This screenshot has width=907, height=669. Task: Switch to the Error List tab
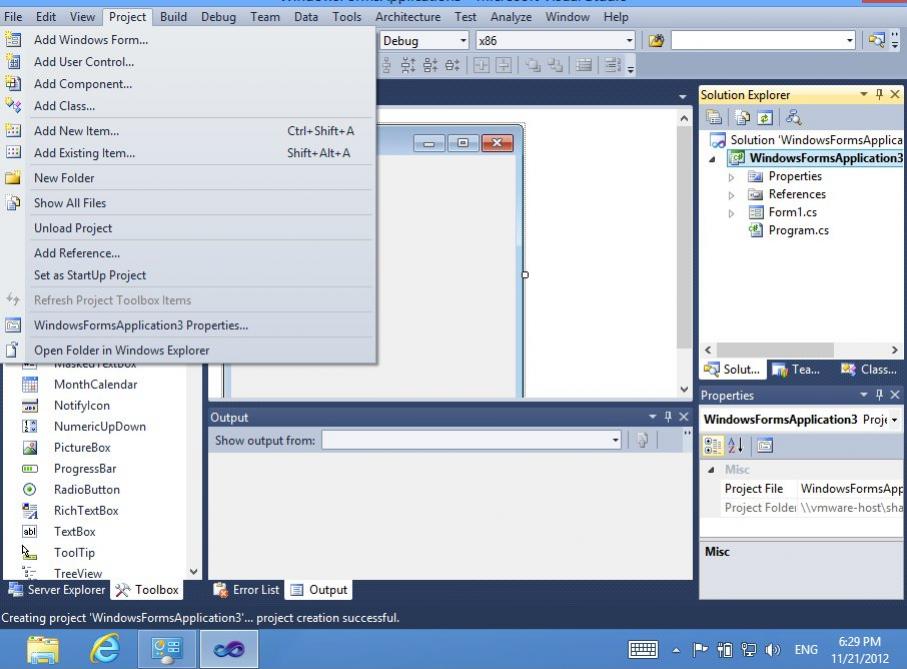point(247,589)
